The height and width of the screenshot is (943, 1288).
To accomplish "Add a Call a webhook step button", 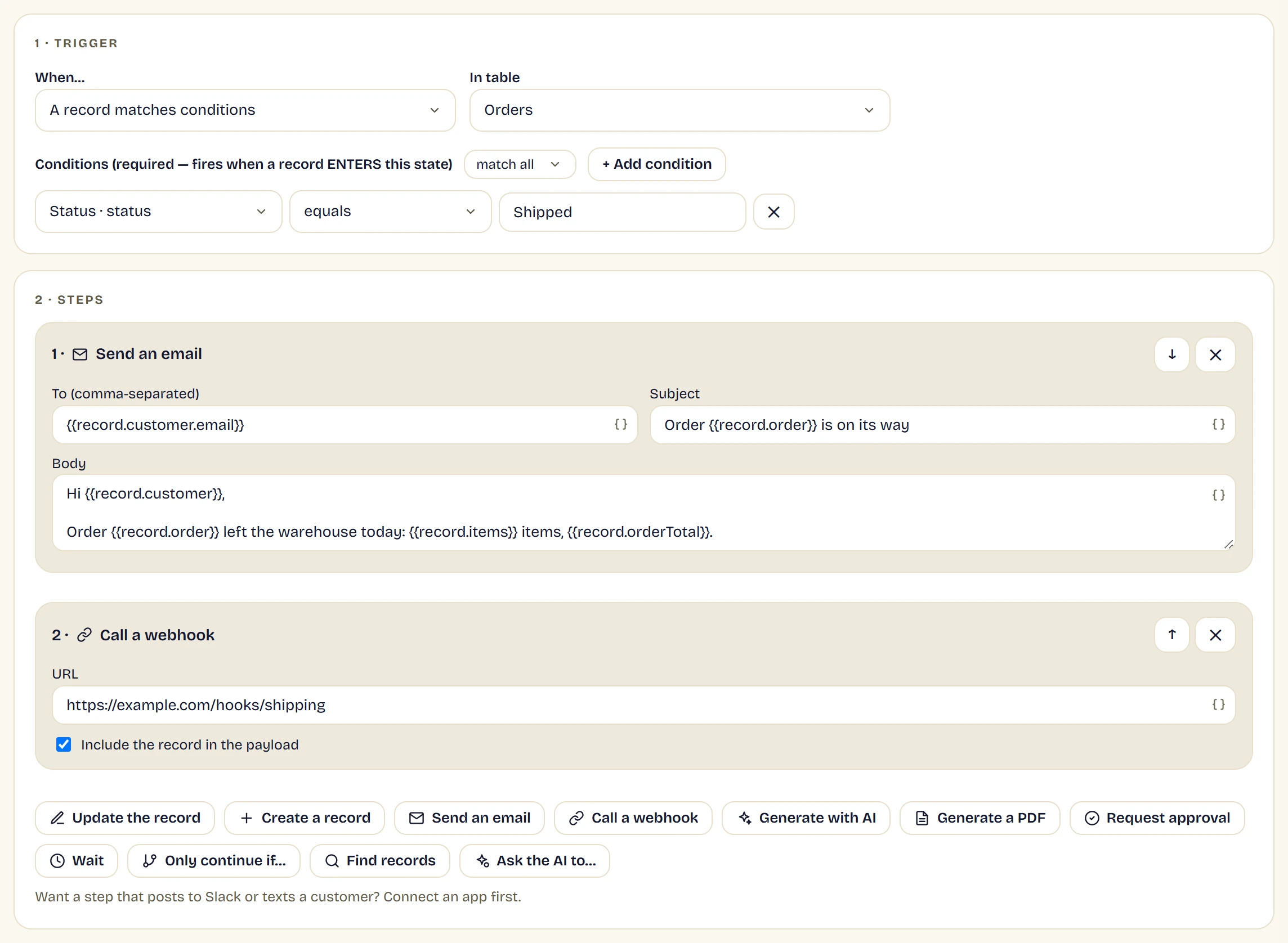I will pyautogui.click(x=633, y=818).
